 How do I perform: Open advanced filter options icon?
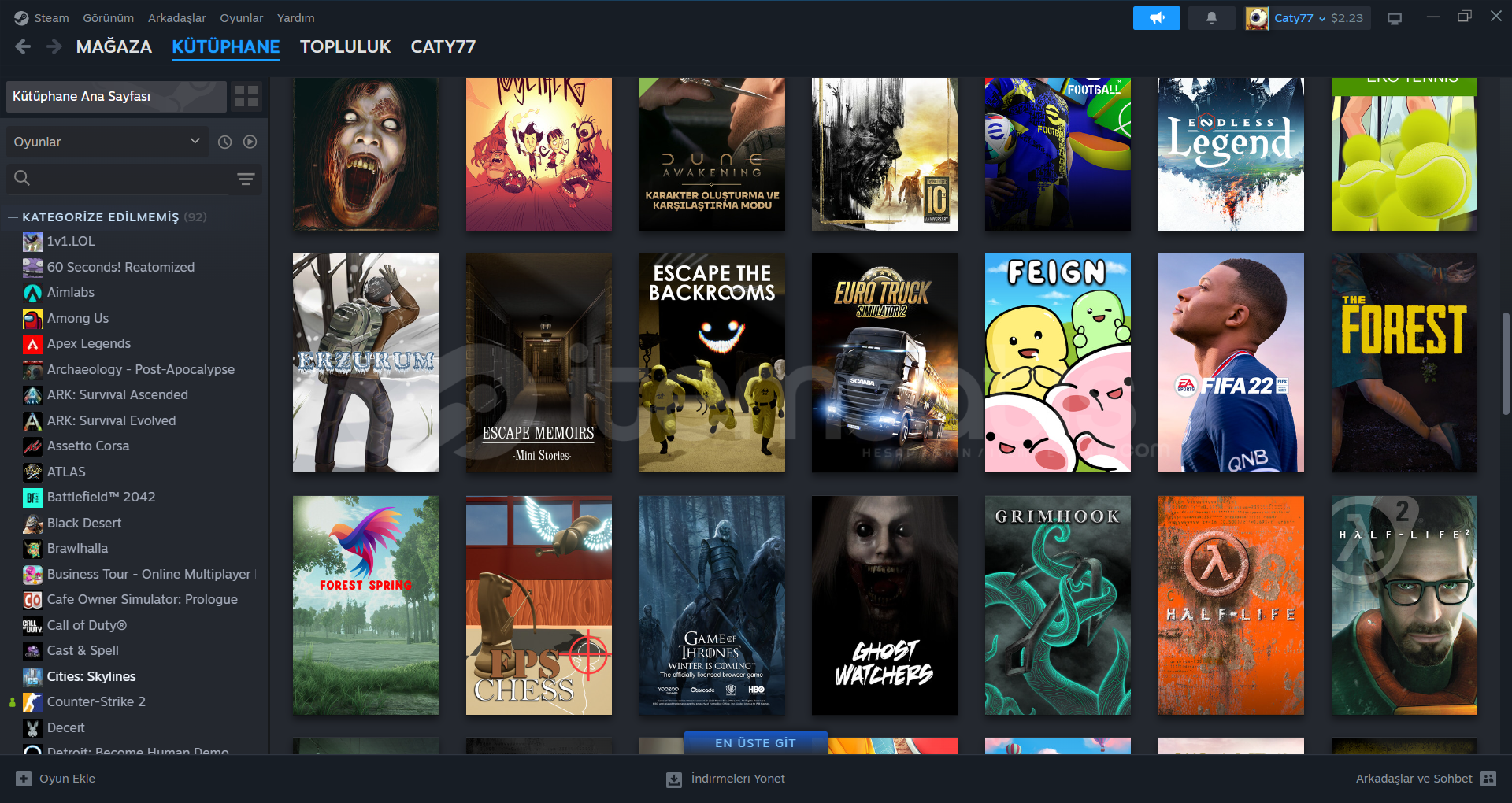[246, 179]
